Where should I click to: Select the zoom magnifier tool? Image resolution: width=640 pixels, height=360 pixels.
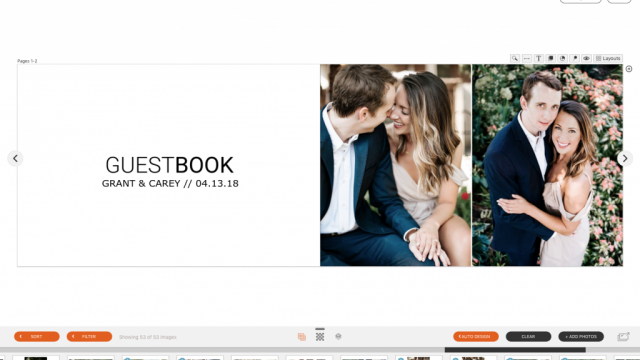point(515,58)
